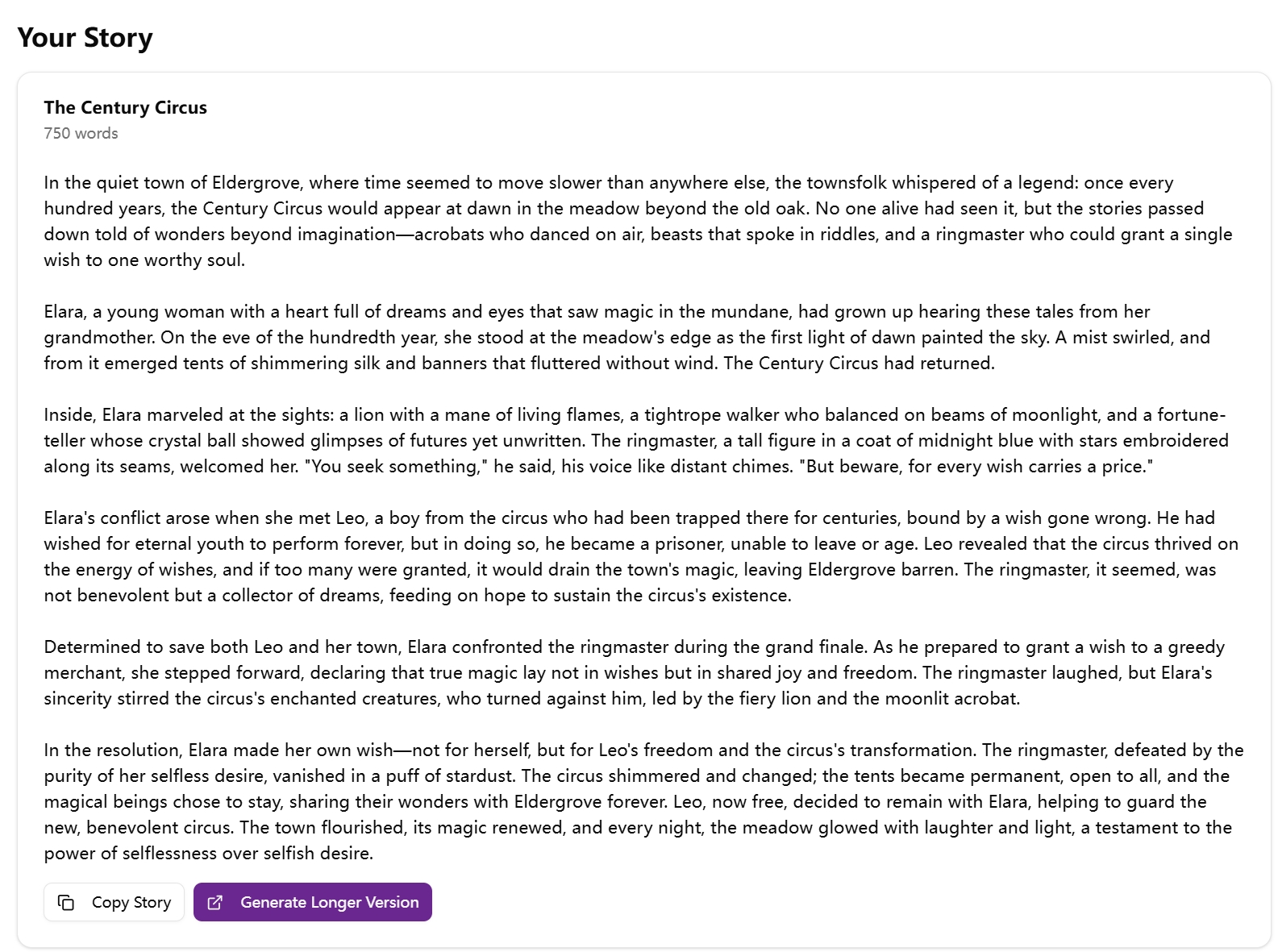Click the "750 words" count label
This screenshot has height=952, width=1278.
pyautogui.click(x=81, y=134)
